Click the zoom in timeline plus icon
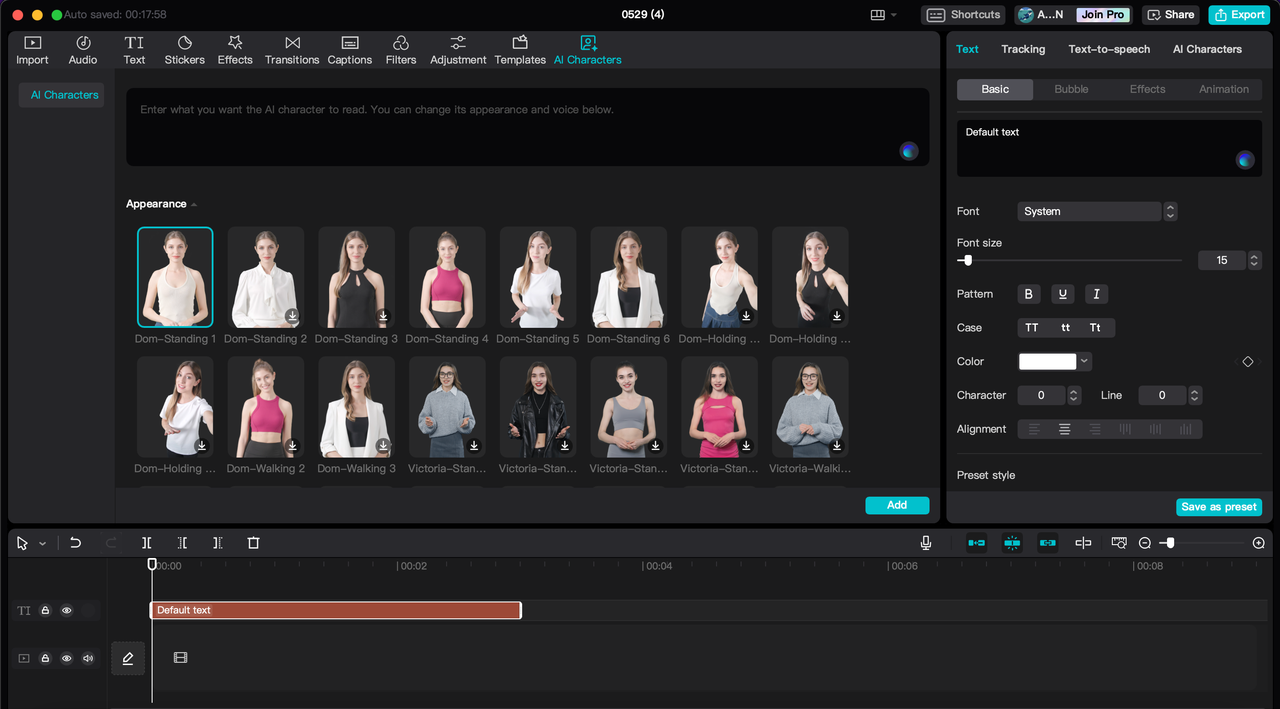 (x=1258, y=543)
